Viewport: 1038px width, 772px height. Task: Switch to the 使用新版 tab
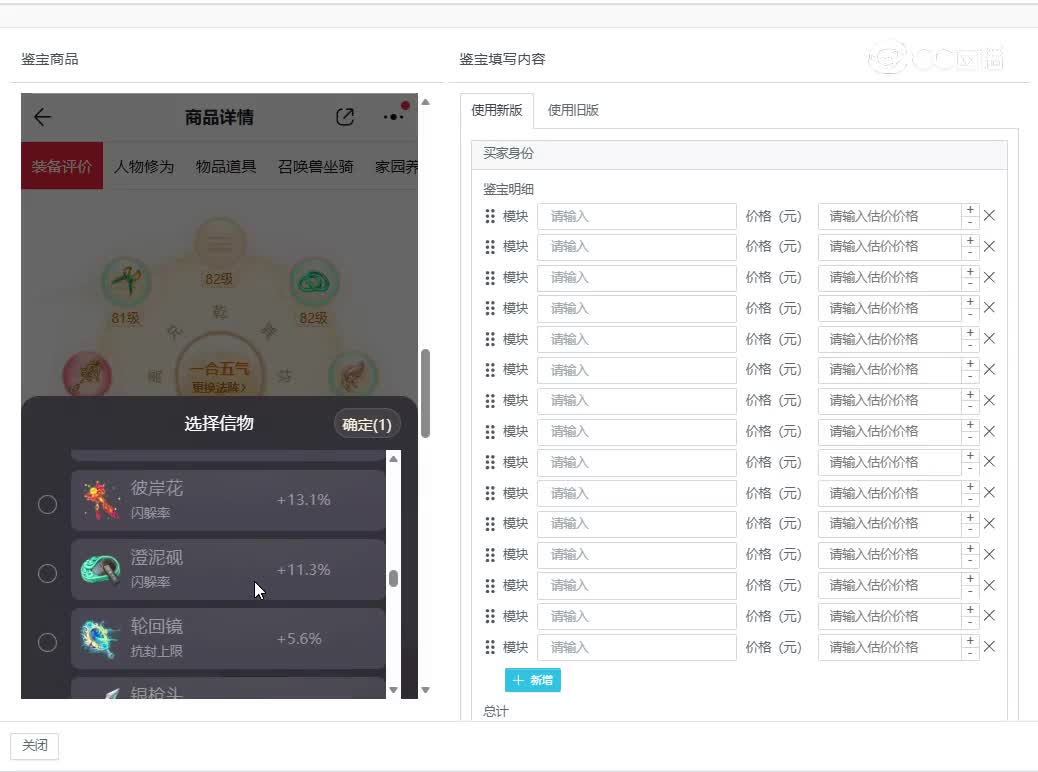coord(496,111)
